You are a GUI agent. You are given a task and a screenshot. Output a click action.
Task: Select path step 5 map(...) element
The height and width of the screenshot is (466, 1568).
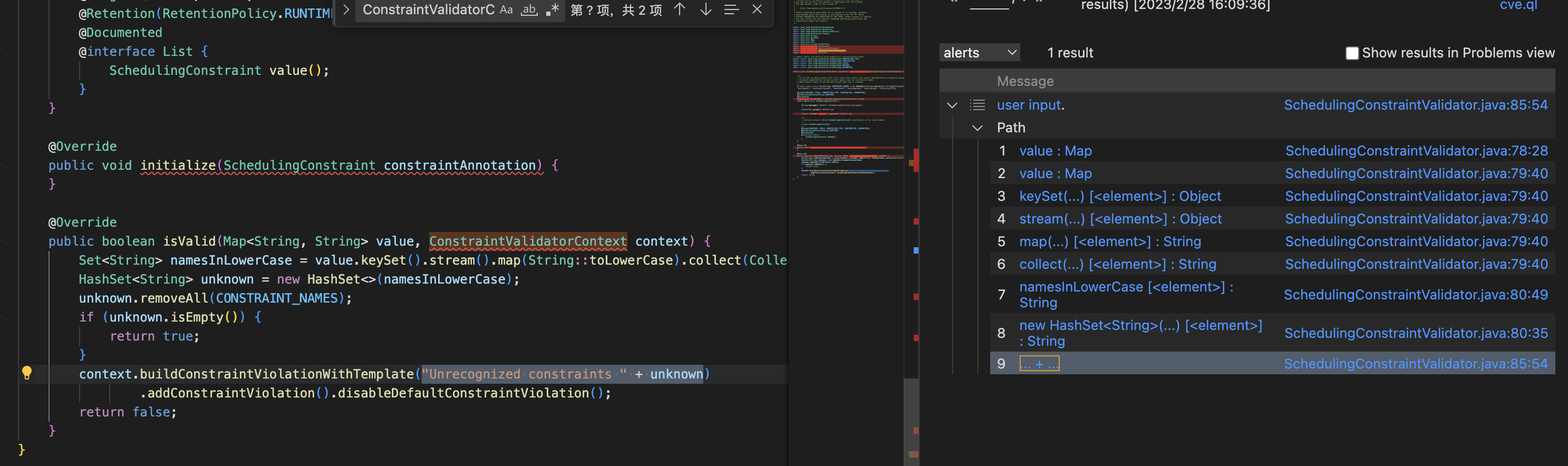pos(1110,241)
